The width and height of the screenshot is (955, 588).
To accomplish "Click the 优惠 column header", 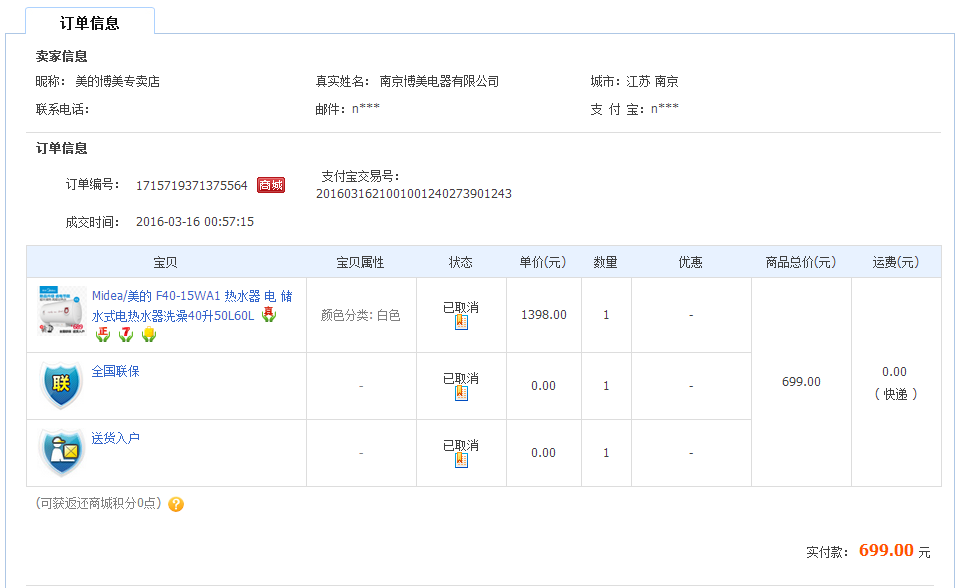I will click(691, 262).
